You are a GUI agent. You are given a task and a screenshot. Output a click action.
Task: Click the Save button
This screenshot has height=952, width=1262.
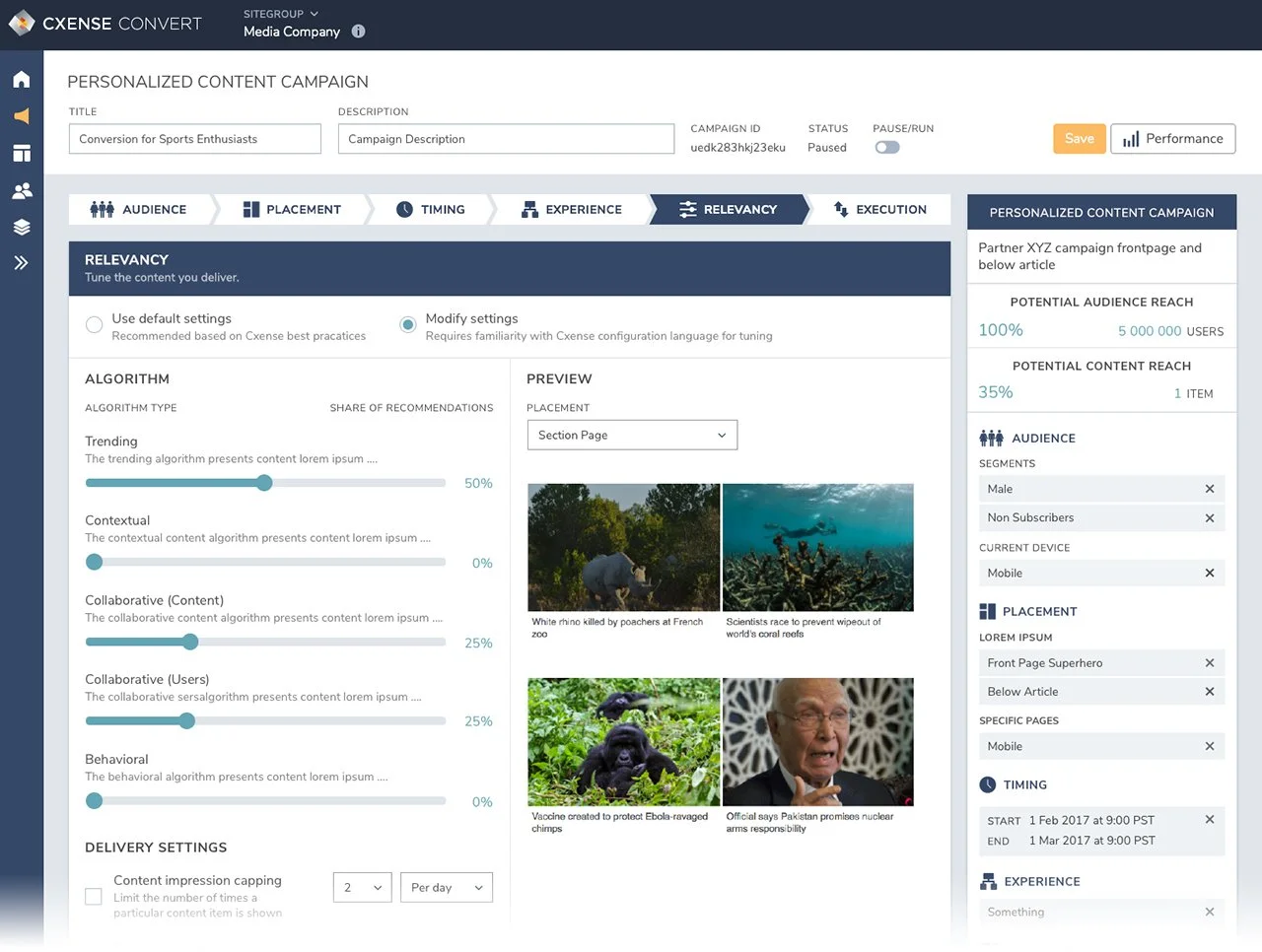pyautogui.click(x=1079, y=139)
